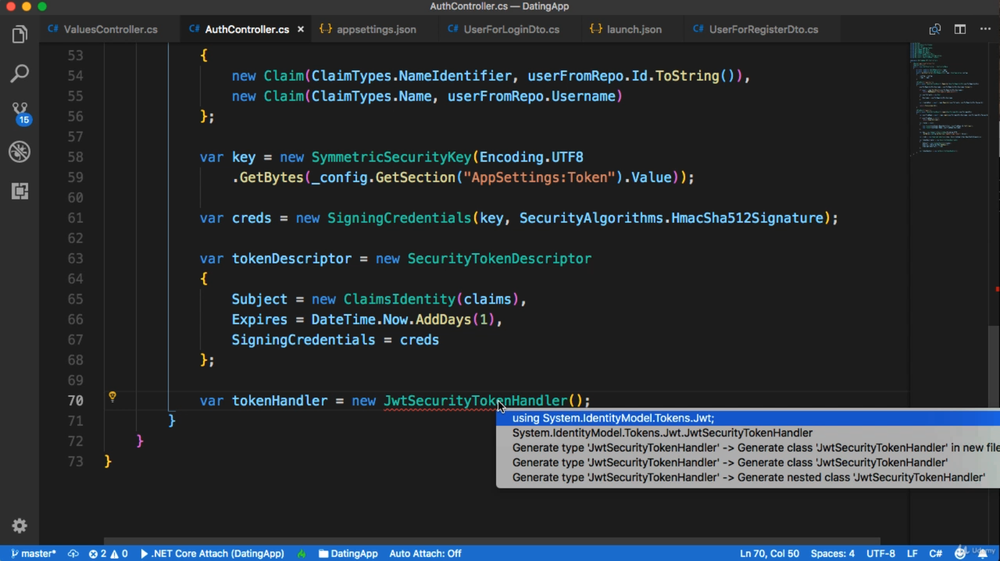Click ClaimTypes.NameIdentifier on line 54
This screenshot has height=561, width=1000.
[411, 76]
